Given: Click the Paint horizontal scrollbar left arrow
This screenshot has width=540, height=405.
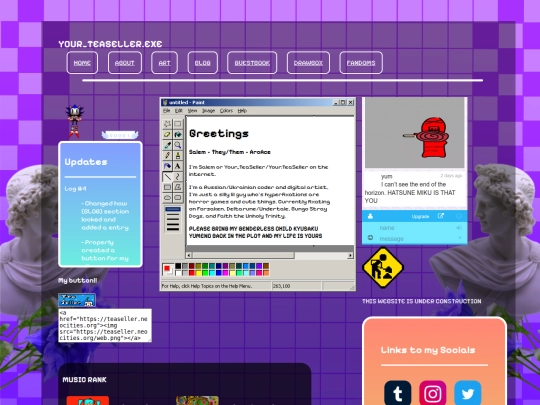Looking at the screenshot, I should (x=189, y=255).
